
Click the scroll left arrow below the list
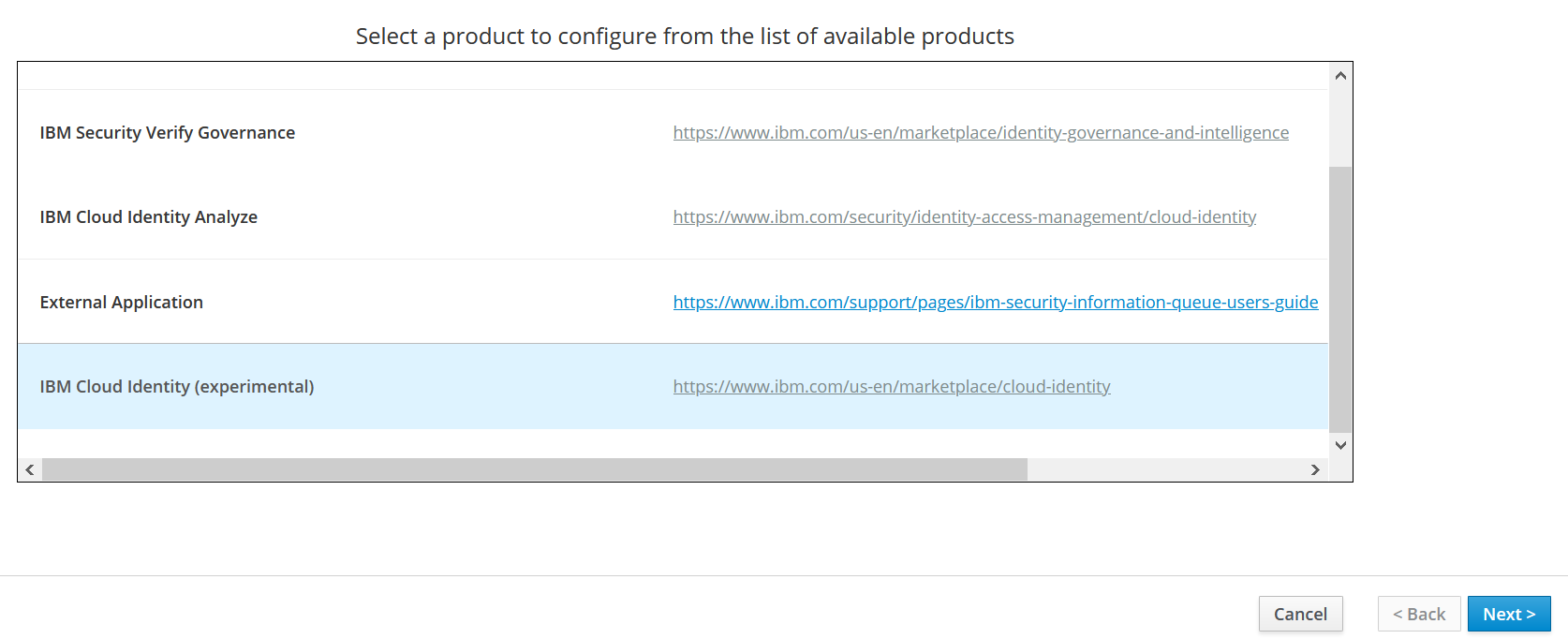point(30,469)
